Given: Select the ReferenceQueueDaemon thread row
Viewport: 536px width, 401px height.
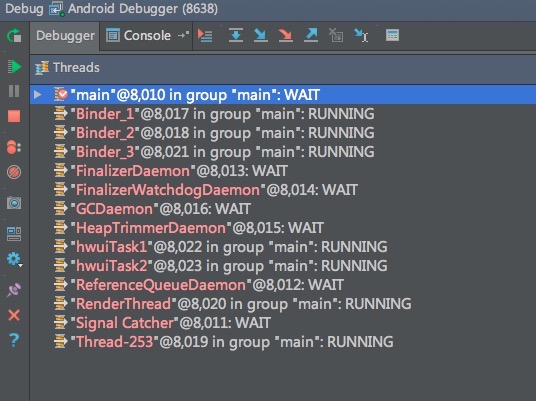Looking at the screenshot, I should (x=283, y=285).
